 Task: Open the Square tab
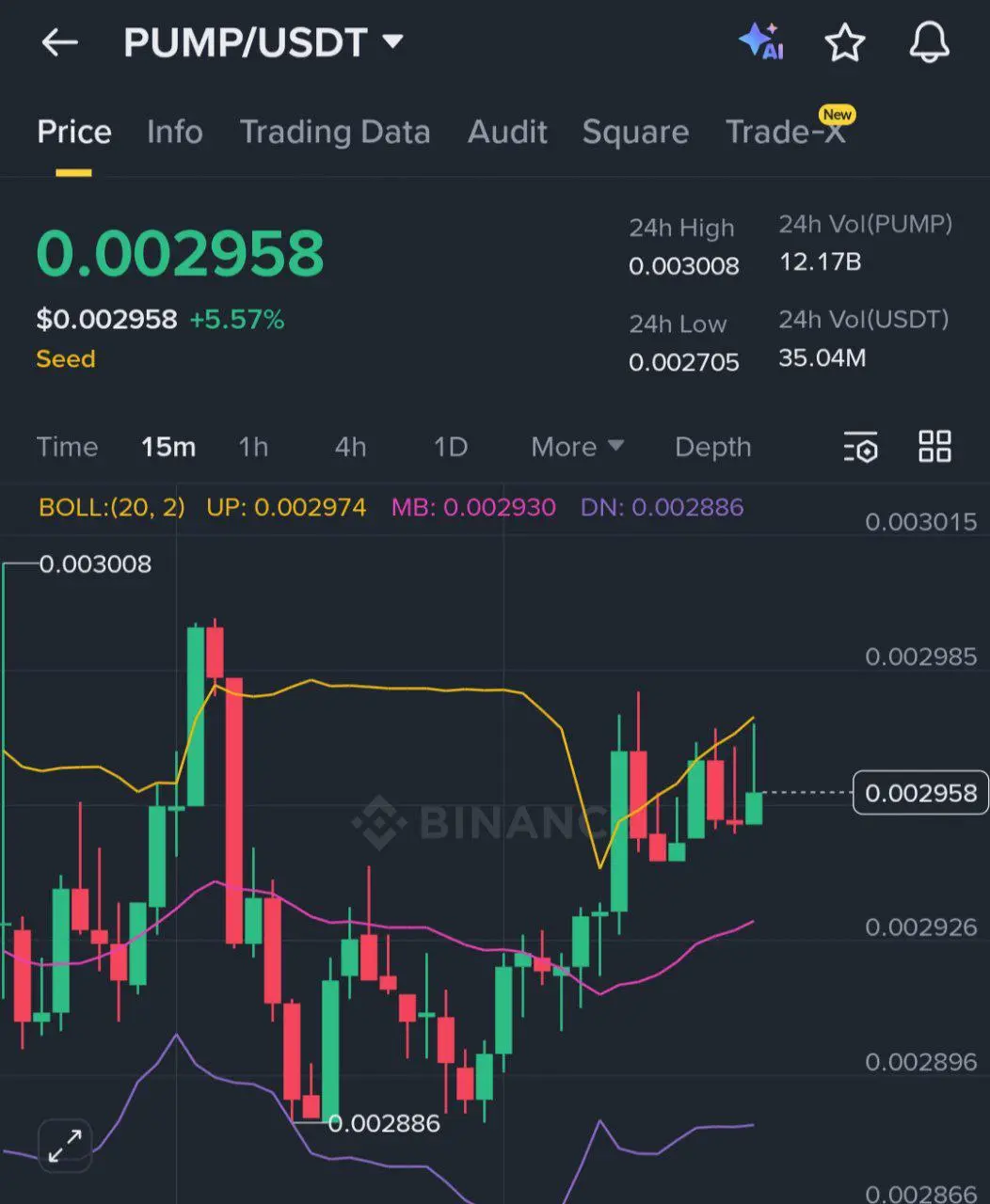[635, 132]
